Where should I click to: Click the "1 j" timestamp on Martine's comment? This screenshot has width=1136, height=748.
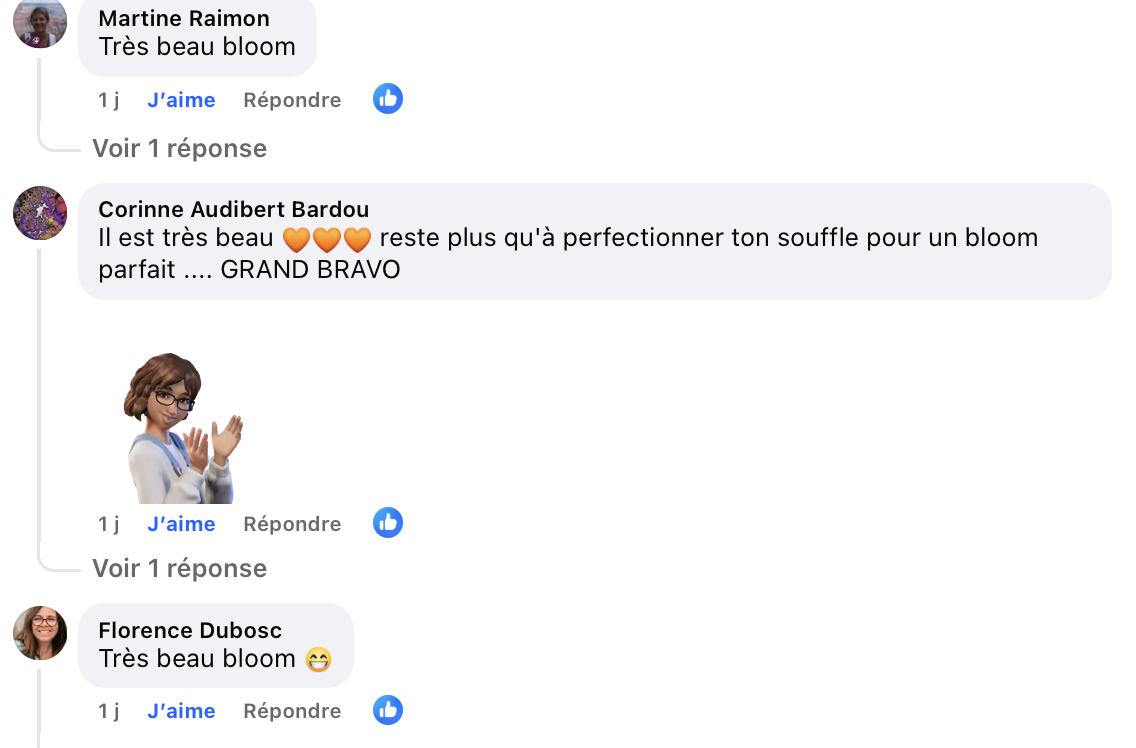pyautogui.click(x=108, y=100)
